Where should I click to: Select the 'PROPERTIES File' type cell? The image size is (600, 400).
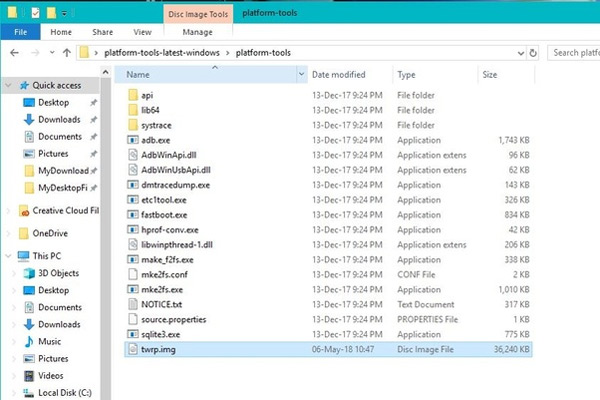coord(427,319)
